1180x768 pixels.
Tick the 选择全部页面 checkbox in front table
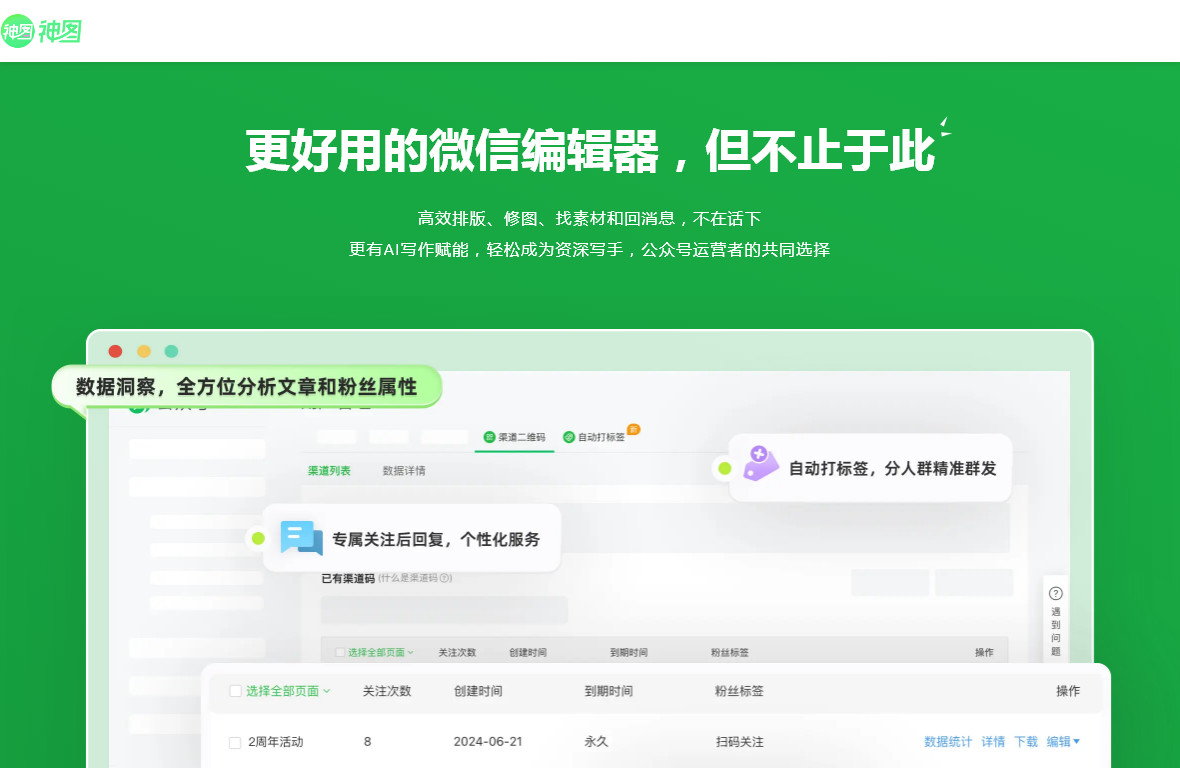click(236, 691)
